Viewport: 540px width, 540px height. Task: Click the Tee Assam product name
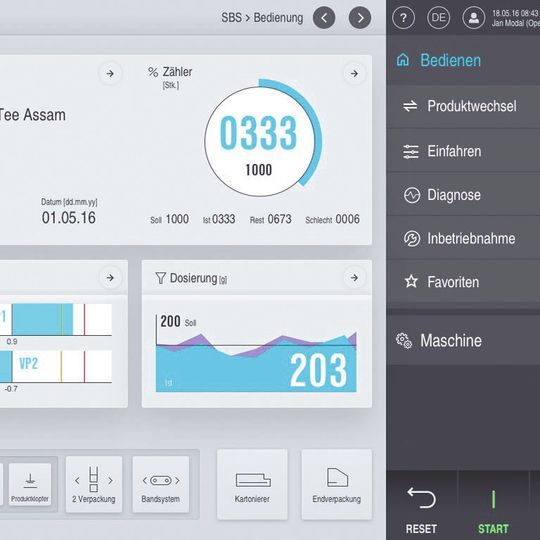coord(33,115)
